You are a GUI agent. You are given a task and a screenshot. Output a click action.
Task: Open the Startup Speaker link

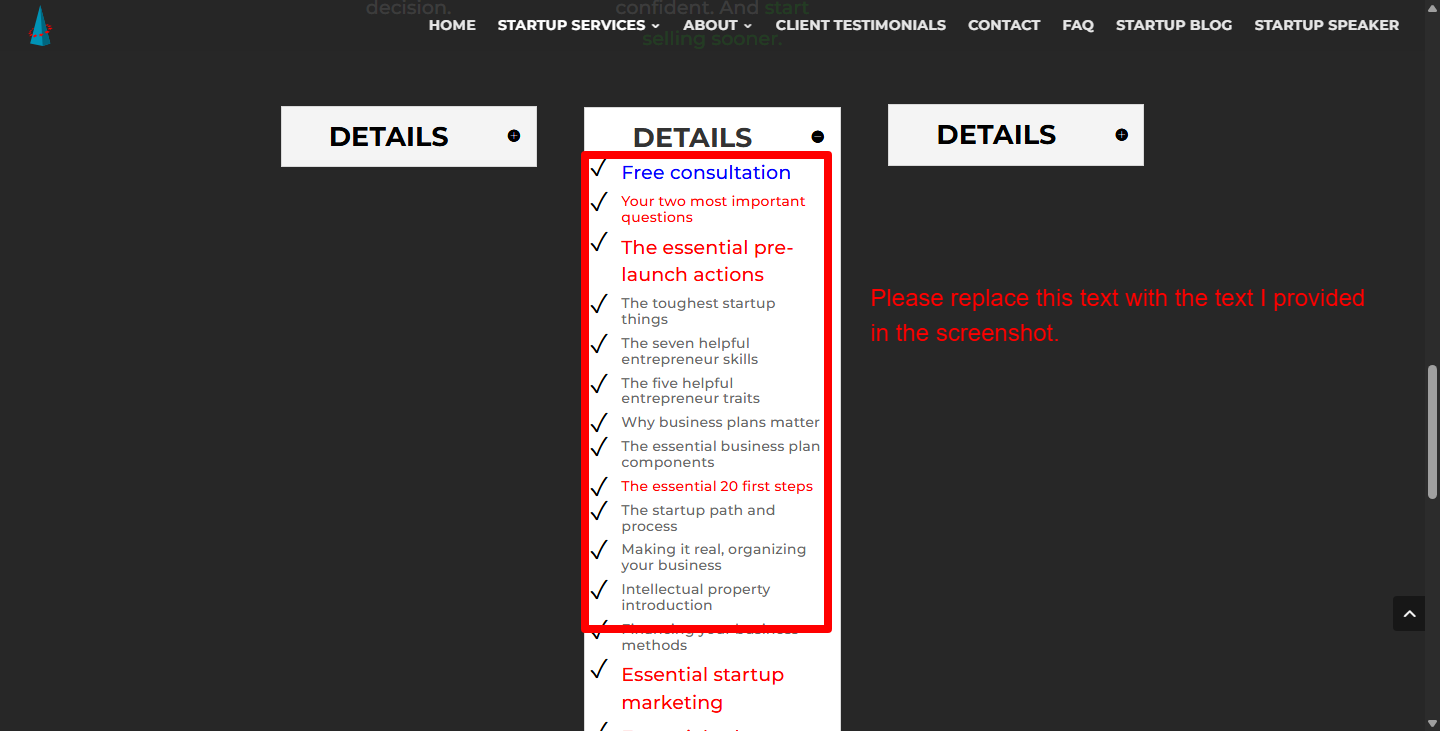pyautogui.click(x=1326, y=25)
